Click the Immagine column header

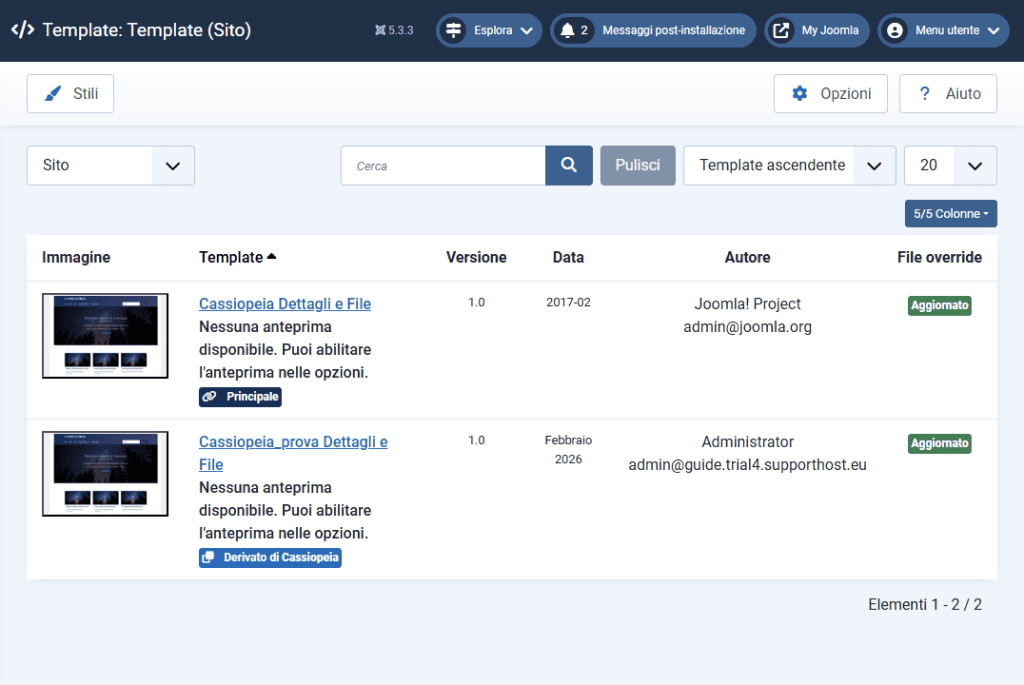[76, 257]
